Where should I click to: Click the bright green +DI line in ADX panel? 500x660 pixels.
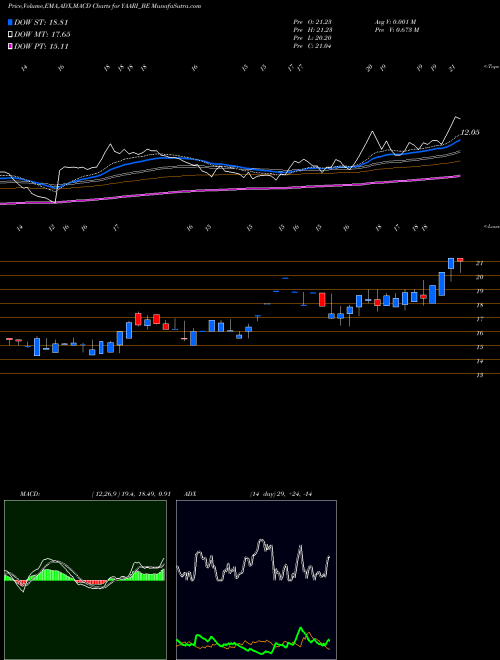click(301, 630)
